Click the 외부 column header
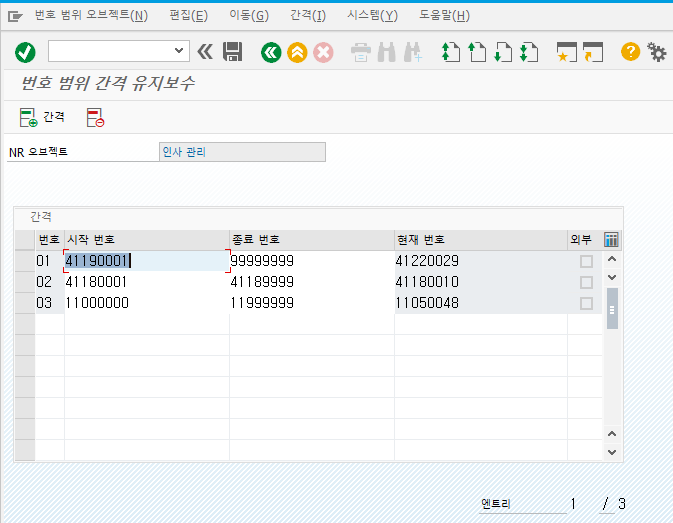 585,239
